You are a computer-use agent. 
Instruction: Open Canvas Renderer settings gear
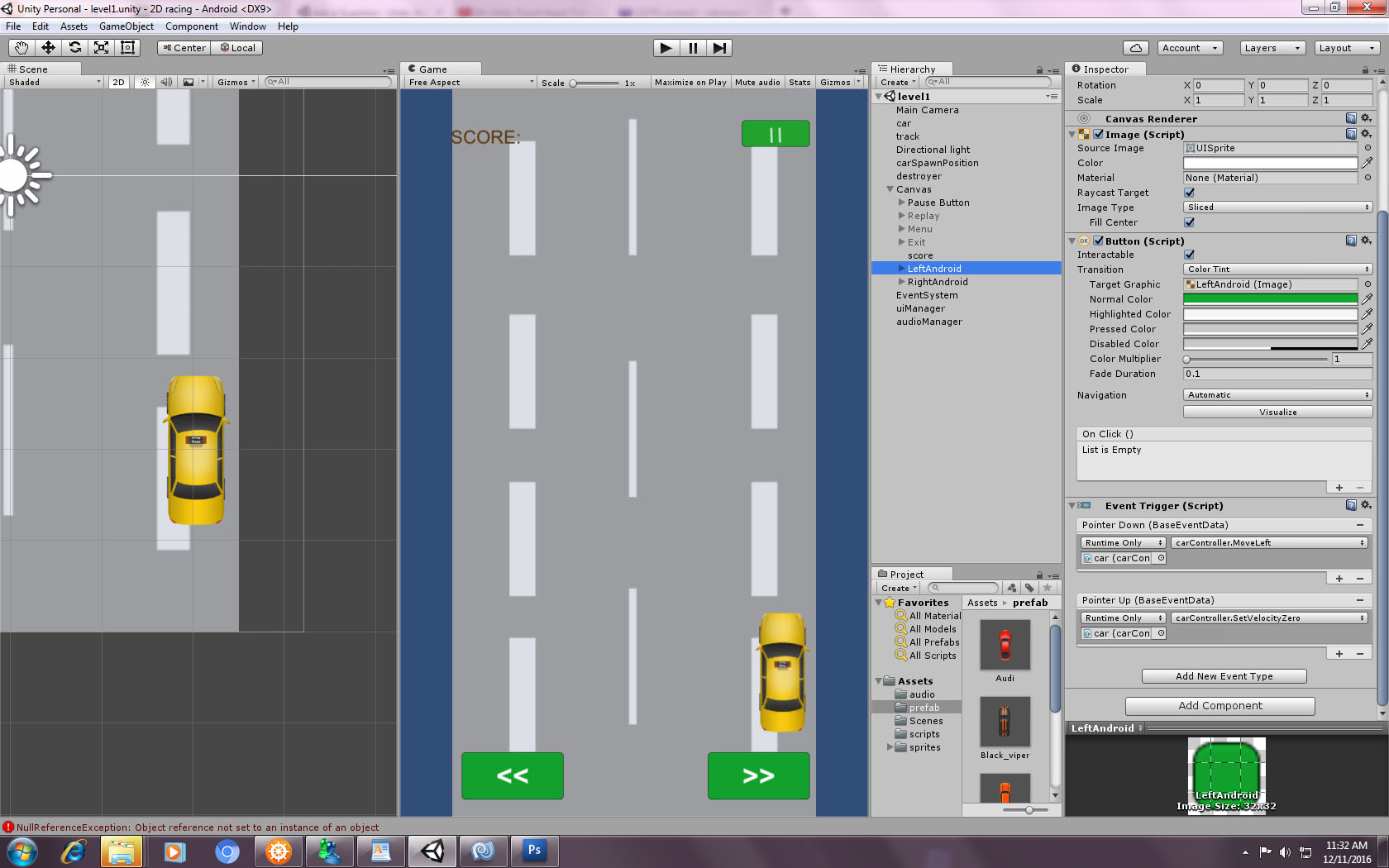point(1367,118)
